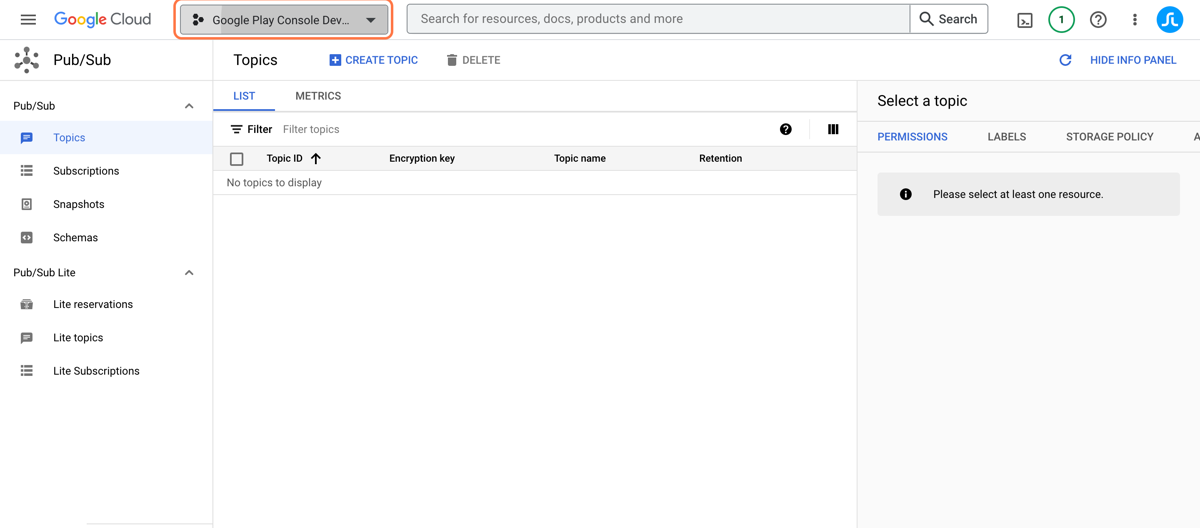This screenshot has height=528, width=1200.
Task: Click the Retention column header
Action: 720,158
